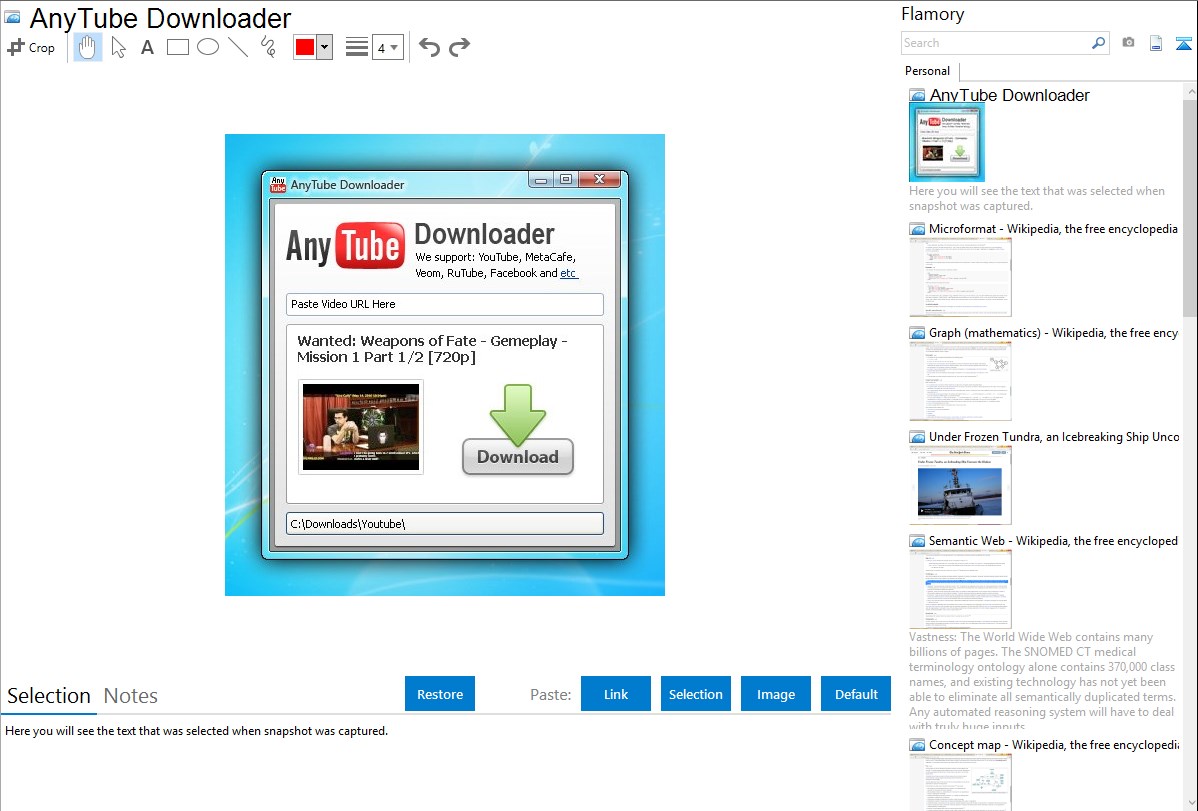Open Under Frozen Tundra ship thumbnail
The height and width of the screenshot is (811, 1198).
click(960, 485)
